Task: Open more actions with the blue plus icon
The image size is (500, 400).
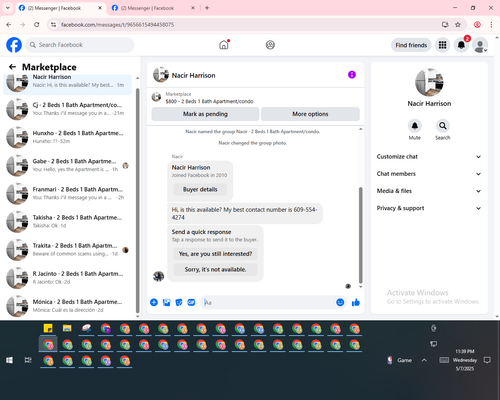Action: [154, 302]
